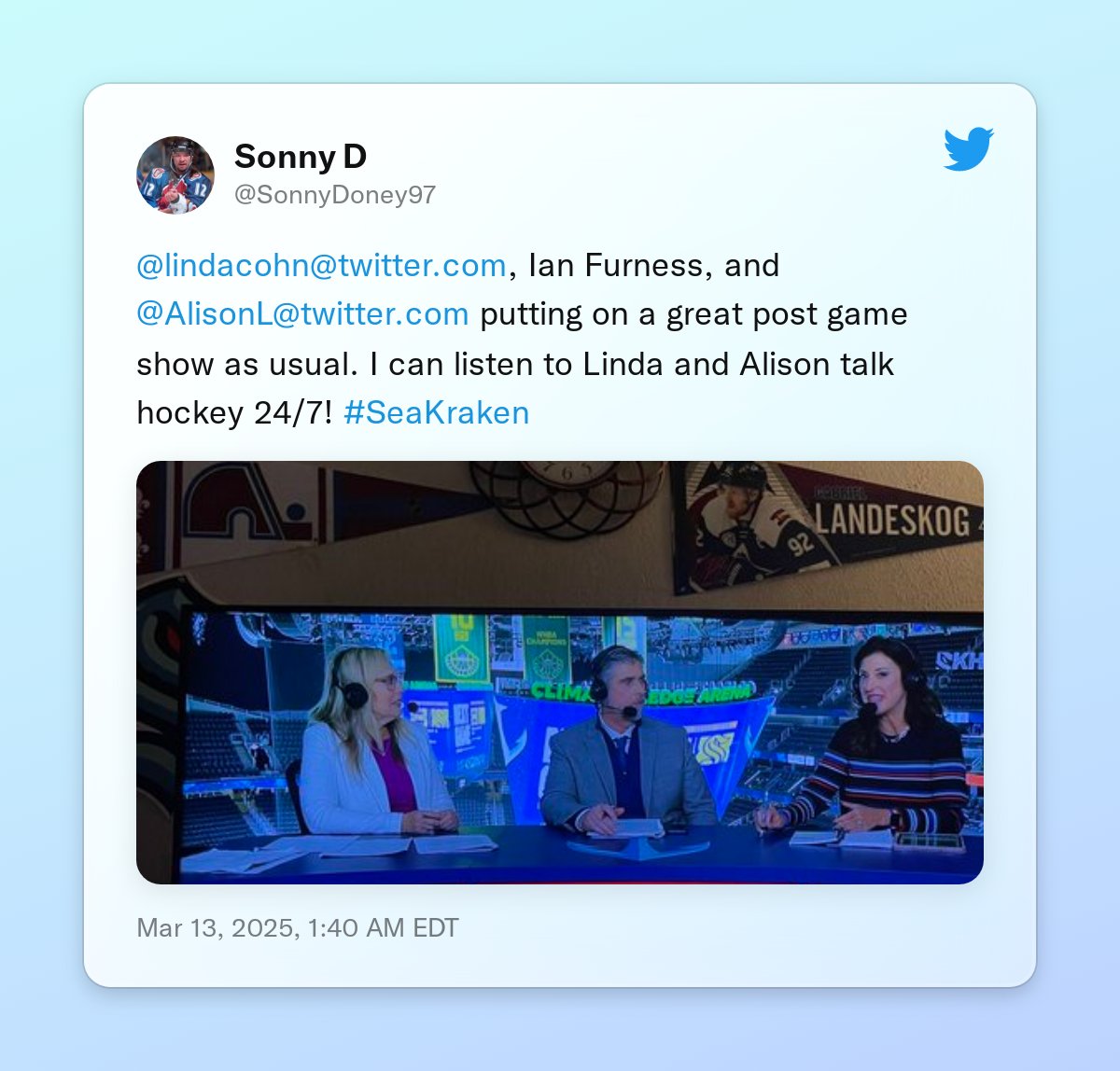Open the @lindacohn@twitter.com mention

coord(321,265)
